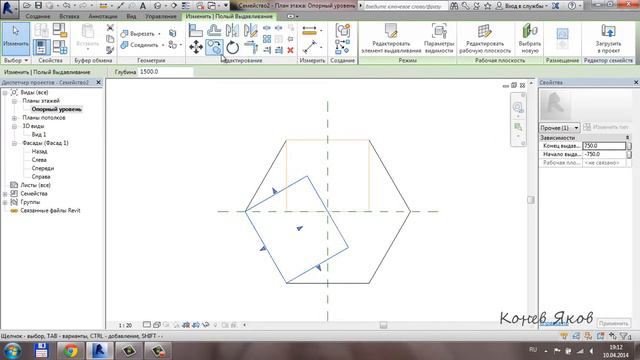Viewport: 640px width, 360px height.
Task: Open Соединить geometry join tool
Action: 140,45
